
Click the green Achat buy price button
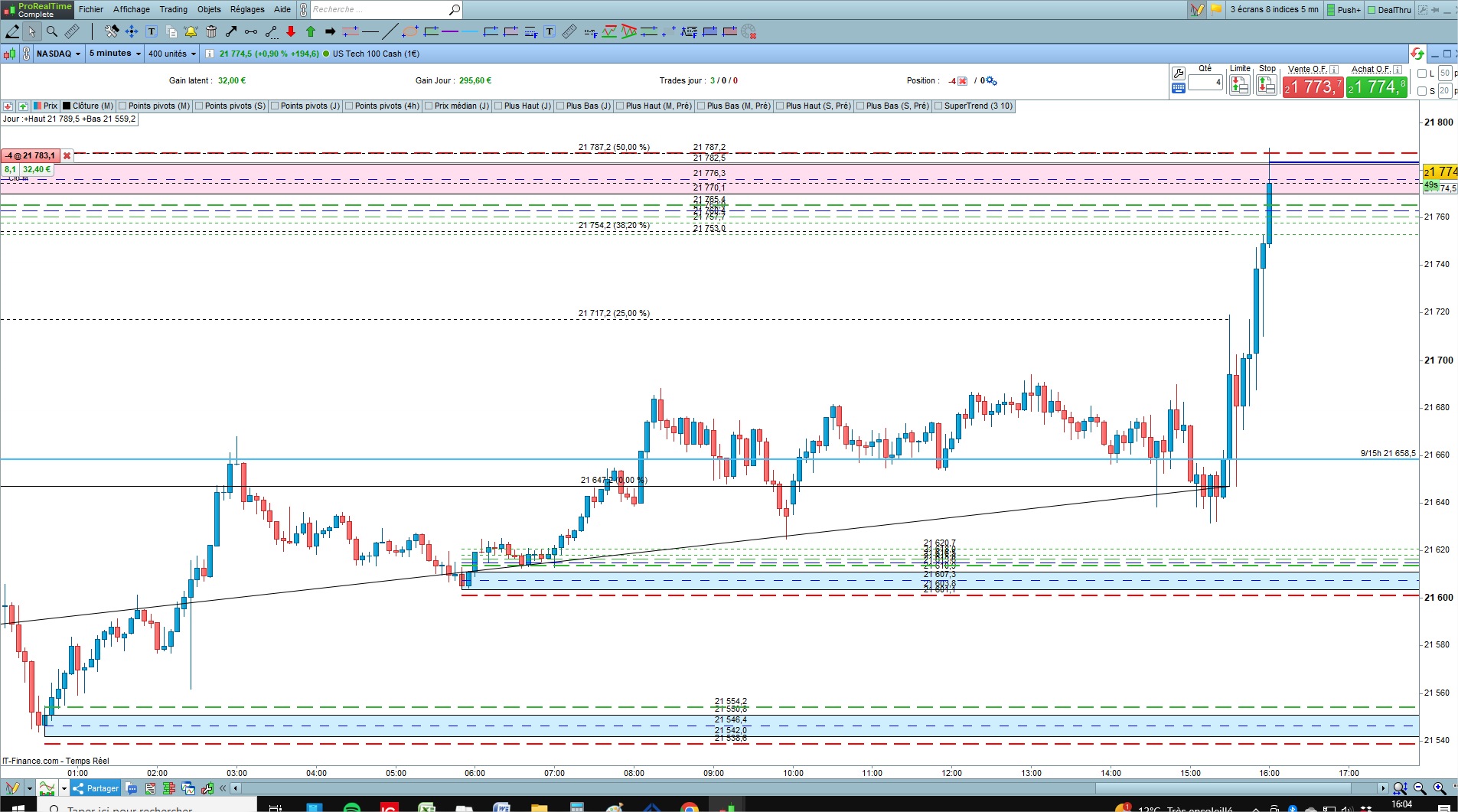tap(1377, 86)
